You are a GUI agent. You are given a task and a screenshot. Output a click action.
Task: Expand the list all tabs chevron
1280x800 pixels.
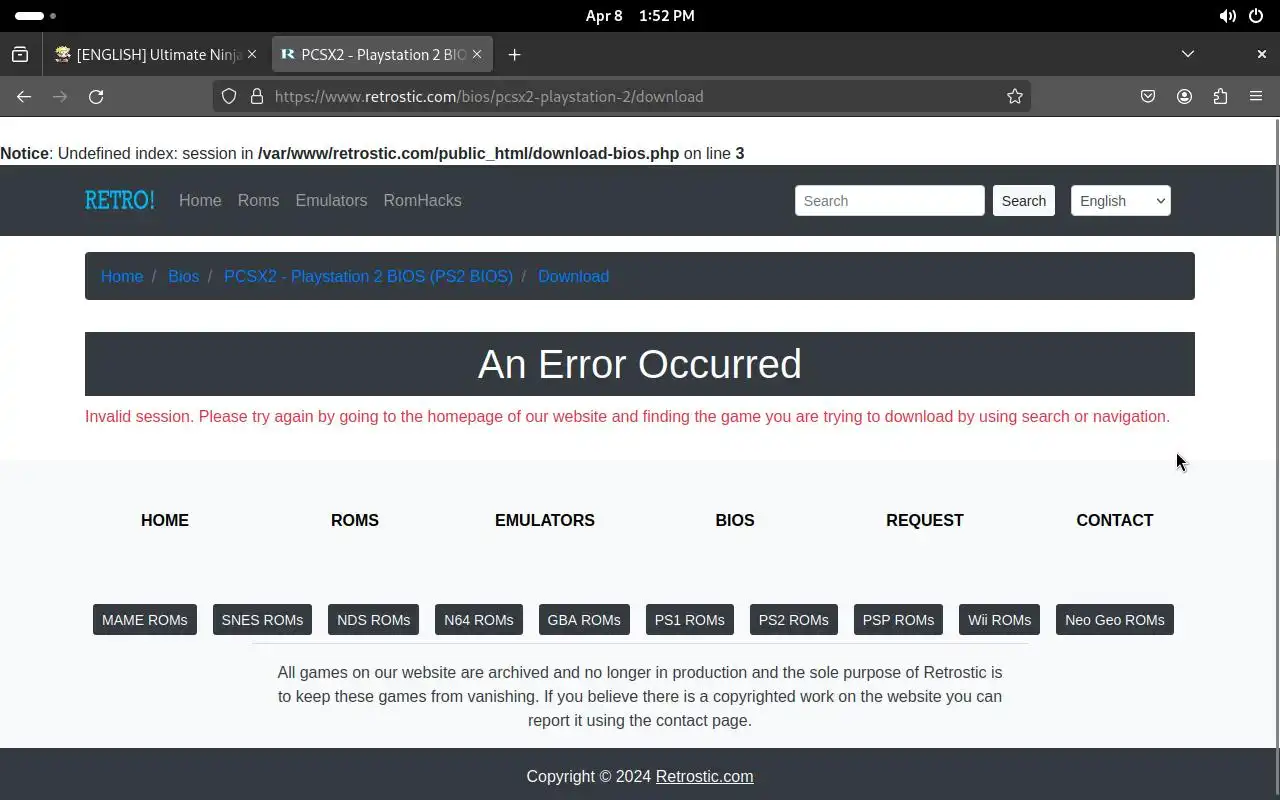1188,54
